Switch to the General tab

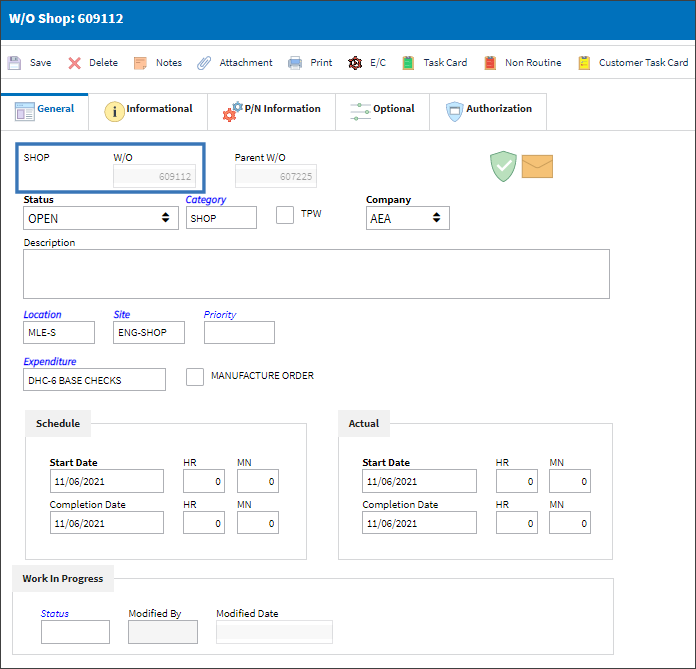(x=45, y=111)
